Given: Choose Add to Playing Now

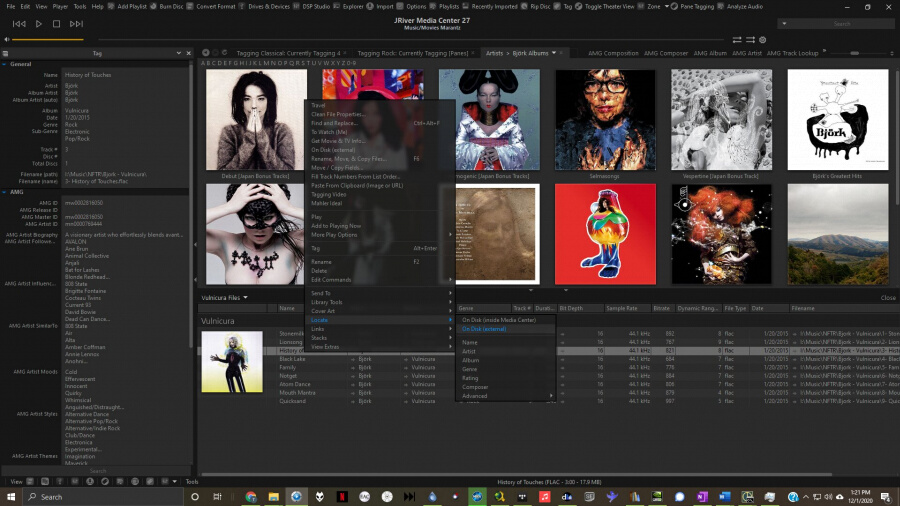Looking at the screenshot, I should tap(336, 225).
